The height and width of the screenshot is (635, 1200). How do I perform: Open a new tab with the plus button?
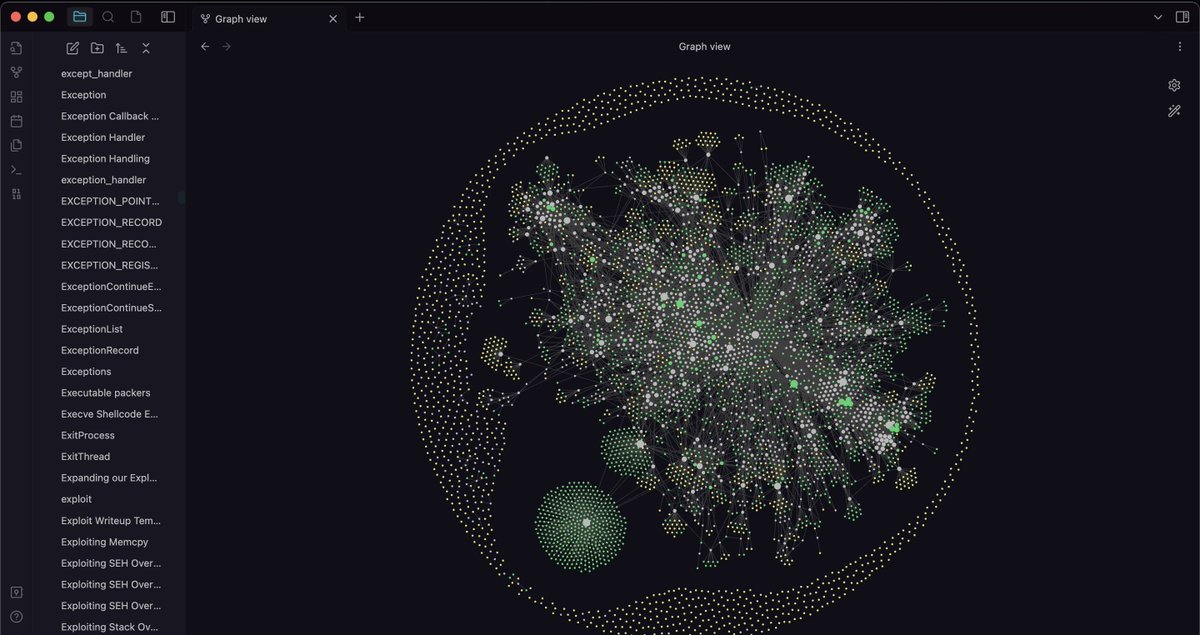[359, 17]
